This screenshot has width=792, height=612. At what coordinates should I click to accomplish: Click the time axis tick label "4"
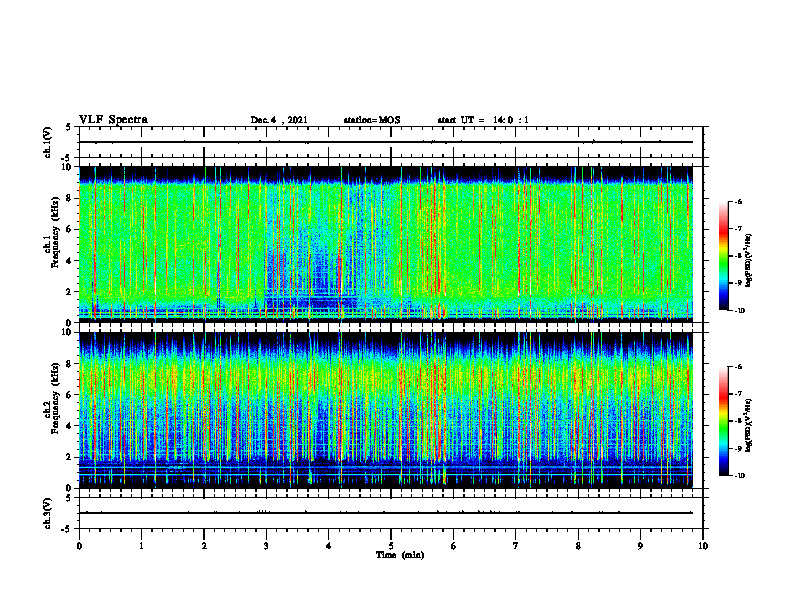pos(329,546)
